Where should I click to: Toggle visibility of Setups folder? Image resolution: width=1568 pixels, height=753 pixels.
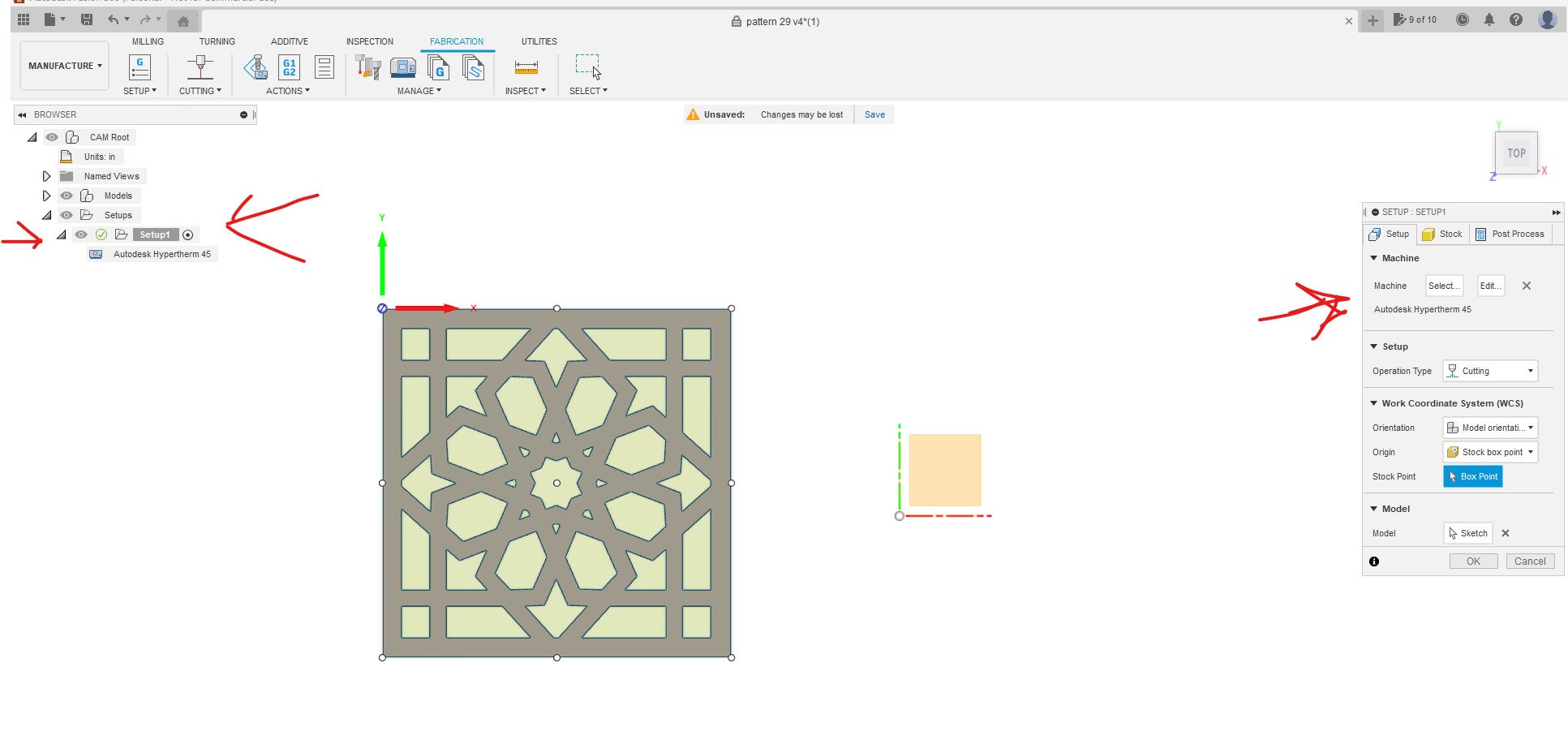pos(67,215)
